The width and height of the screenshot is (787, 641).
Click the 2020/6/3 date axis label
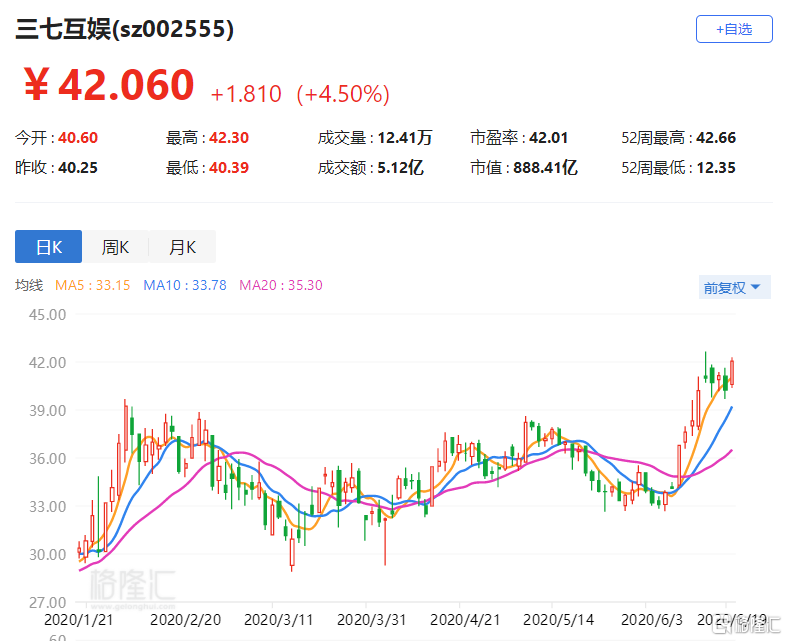click(651, 620)
